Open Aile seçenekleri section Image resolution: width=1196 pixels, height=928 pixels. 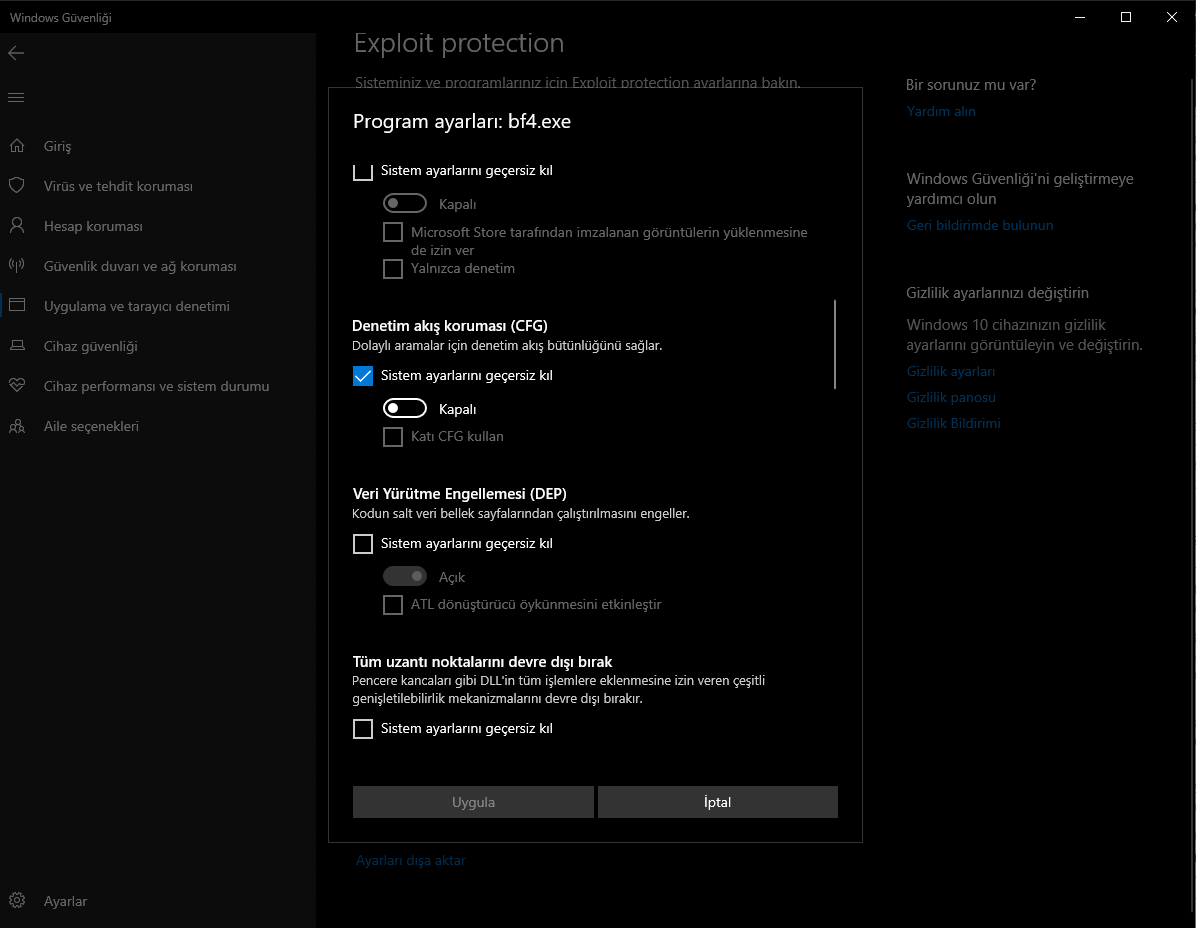pos(91,426)
